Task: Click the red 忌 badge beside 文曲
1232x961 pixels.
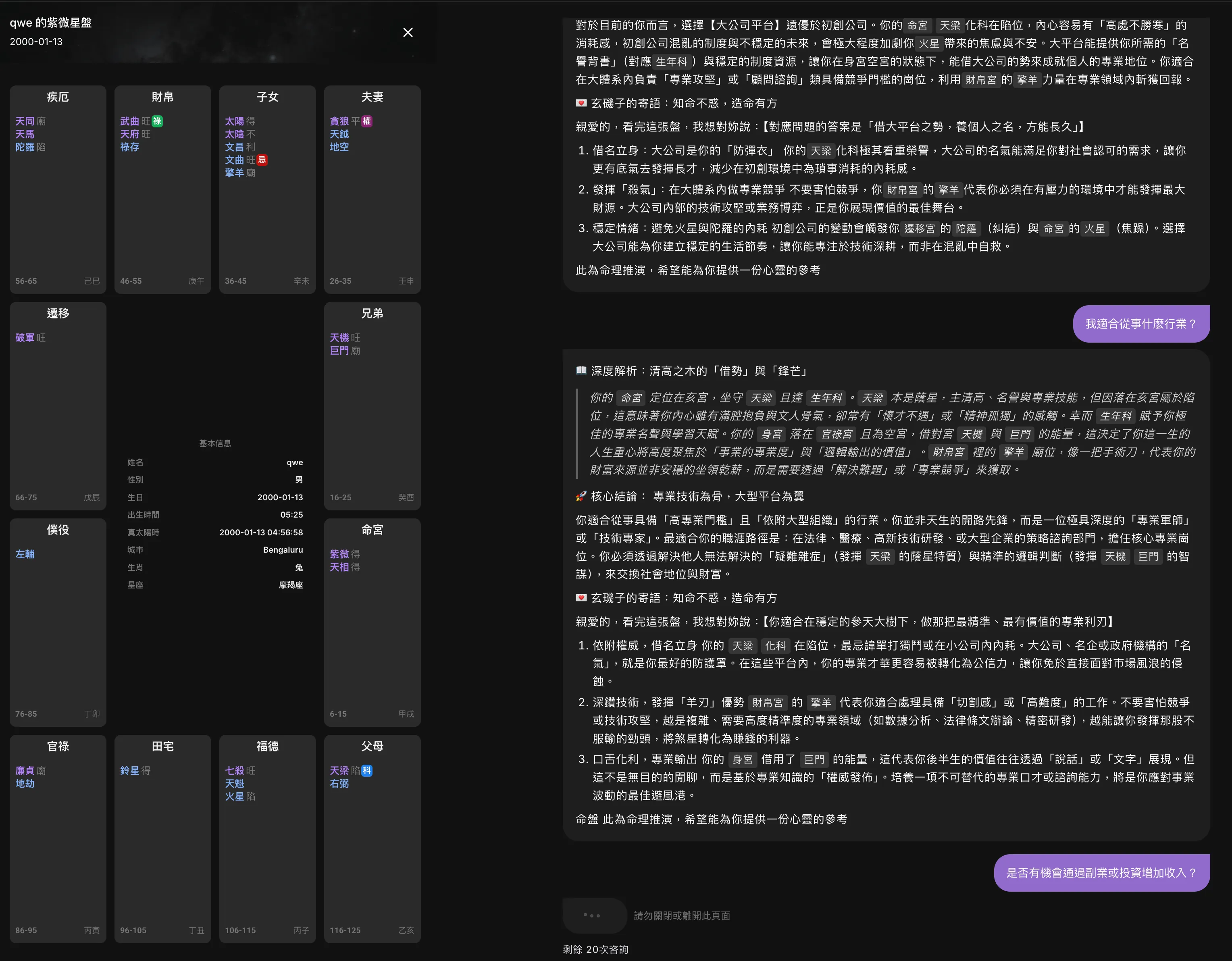Action: coord(262,160)
